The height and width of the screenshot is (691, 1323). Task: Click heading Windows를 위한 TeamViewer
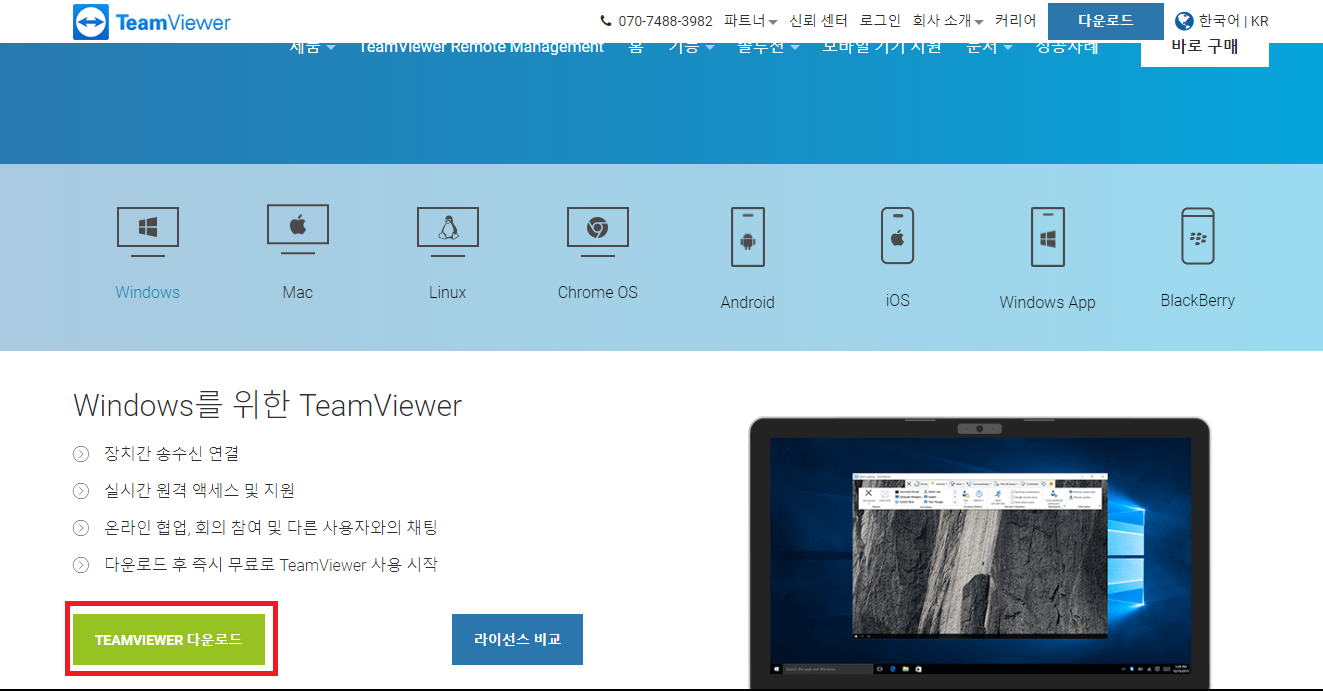tap(267, 405)
